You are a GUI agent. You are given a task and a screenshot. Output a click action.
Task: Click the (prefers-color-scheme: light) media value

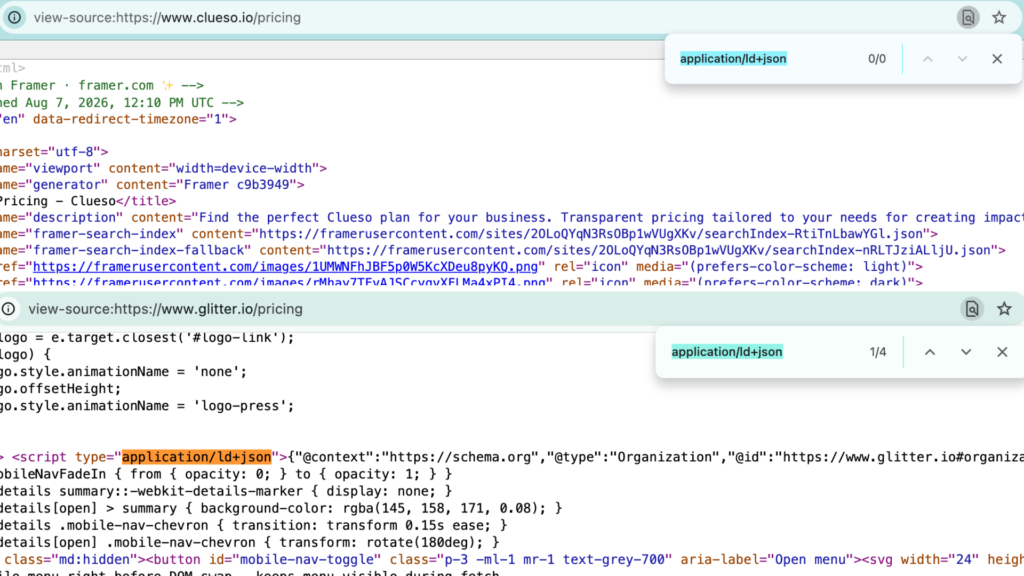point(802,266)
